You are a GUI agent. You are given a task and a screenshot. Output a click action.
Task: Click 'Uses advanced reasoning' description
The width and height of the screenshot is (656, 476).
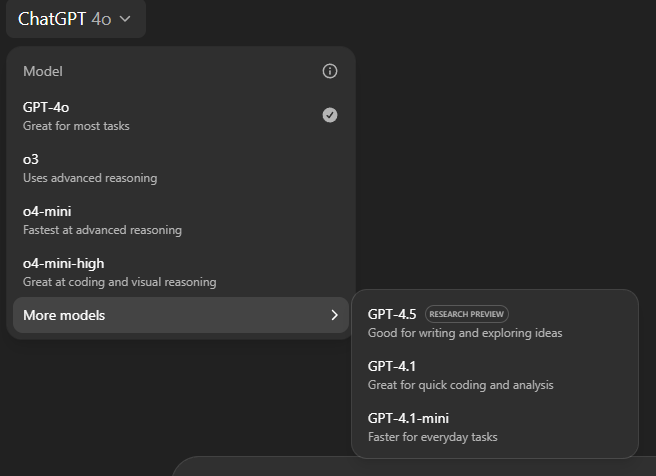(90, 178)
